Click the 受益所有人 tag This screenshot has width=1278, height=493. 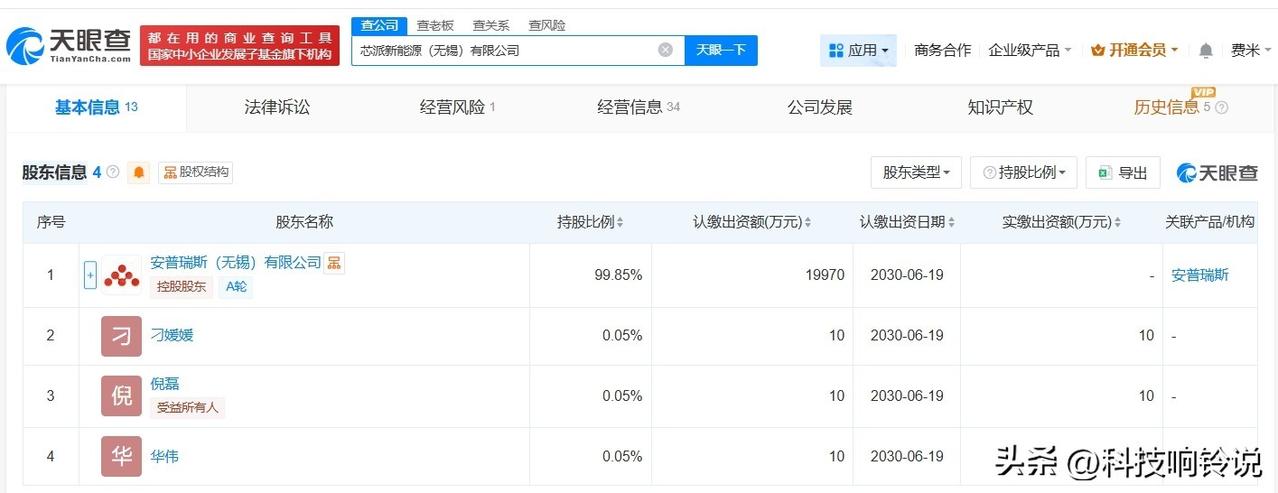coord(188,407)
